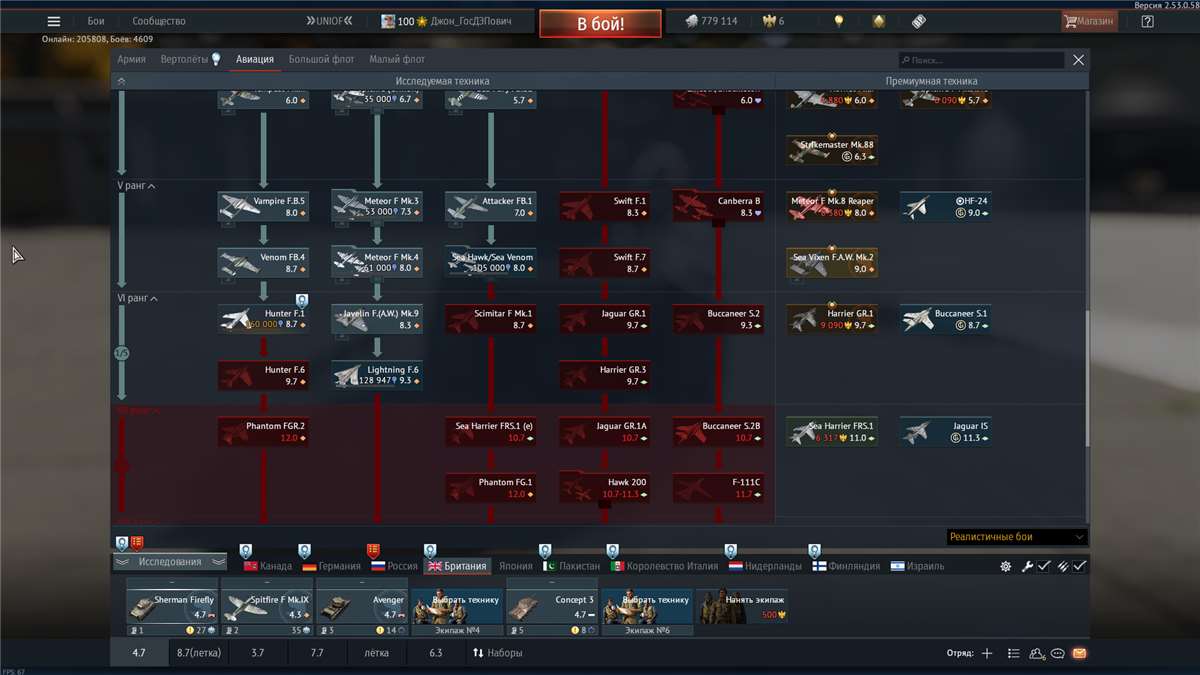This screenshot has height=675, width=1200.
Task: Click the Поиск search field
Action: coord(980,60)
